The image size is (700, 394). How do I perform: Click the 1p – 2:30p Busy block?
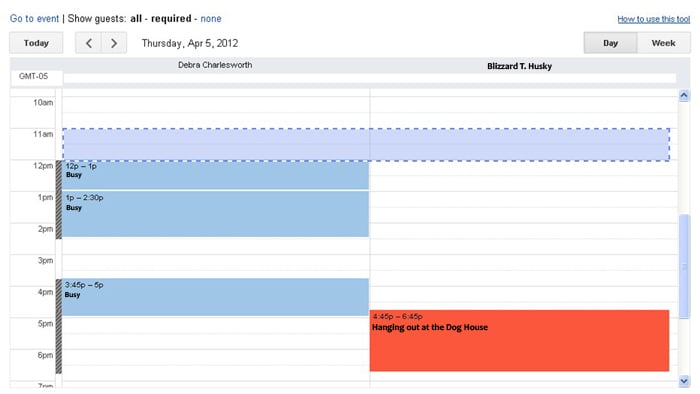pyautogui.click(x=215, y=214)
